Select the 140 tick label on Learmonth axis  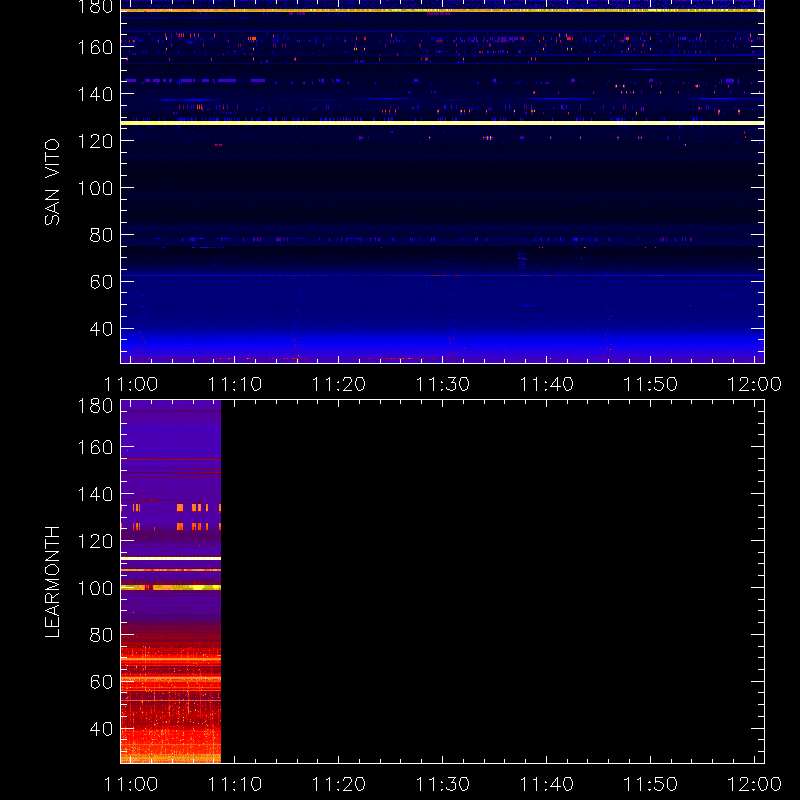click(95, 494)
